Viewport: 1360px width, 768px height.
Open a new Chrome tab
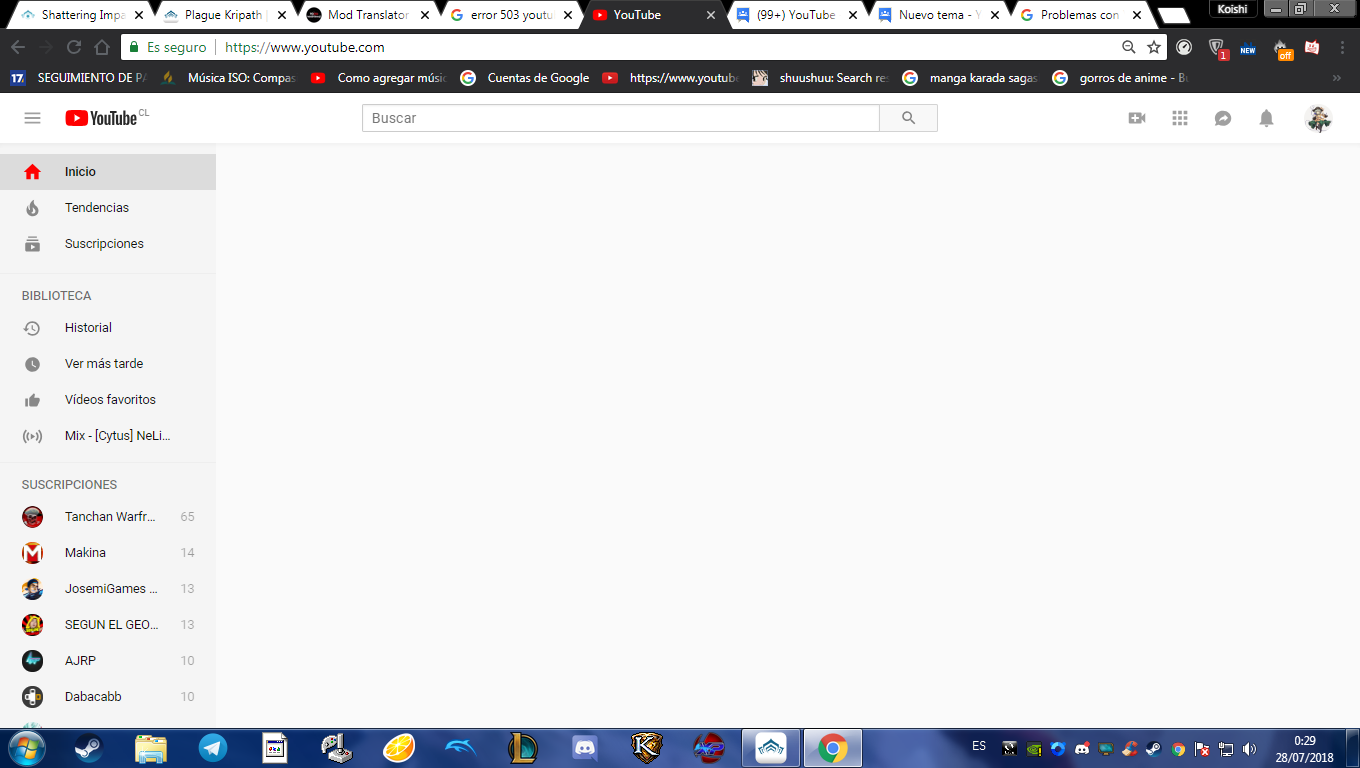click(1174, 15)
